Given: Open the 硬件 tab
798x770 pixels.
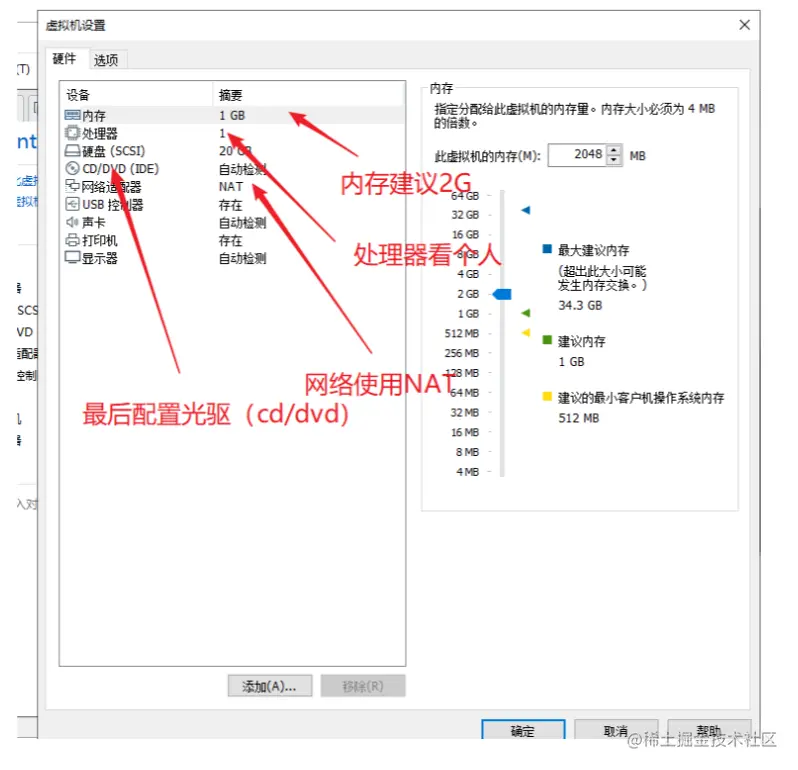Looking at the screenshot, I should coord(64,59).
